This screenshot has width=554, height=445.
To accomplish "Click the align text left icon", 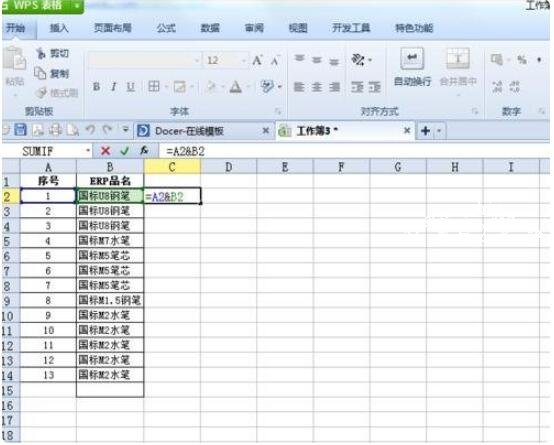I will point(299,87).
